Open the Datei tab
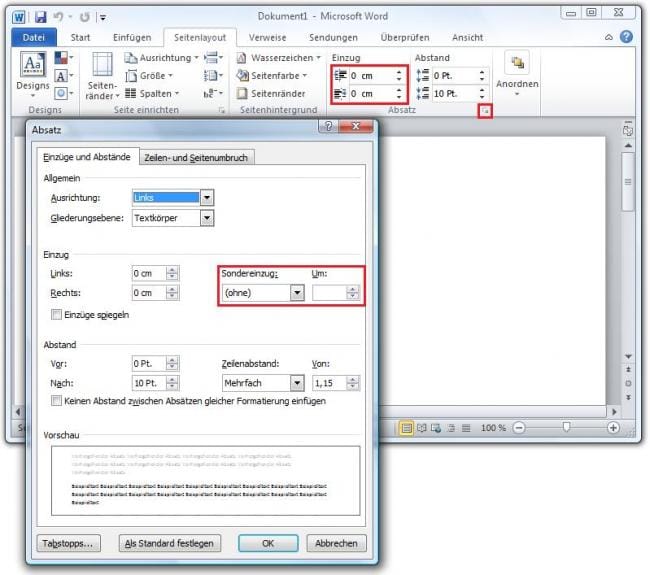Screen dimensions: 650x575 (34, 38)
